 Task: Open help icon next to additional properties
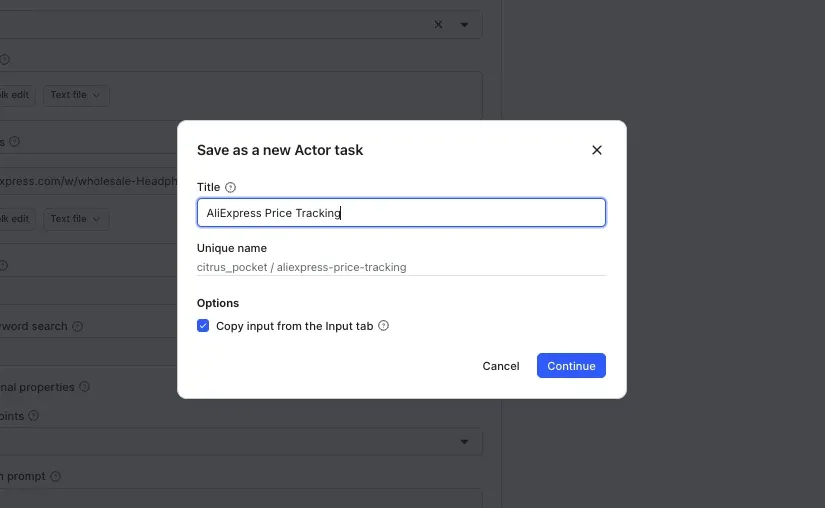click(84, 387)
